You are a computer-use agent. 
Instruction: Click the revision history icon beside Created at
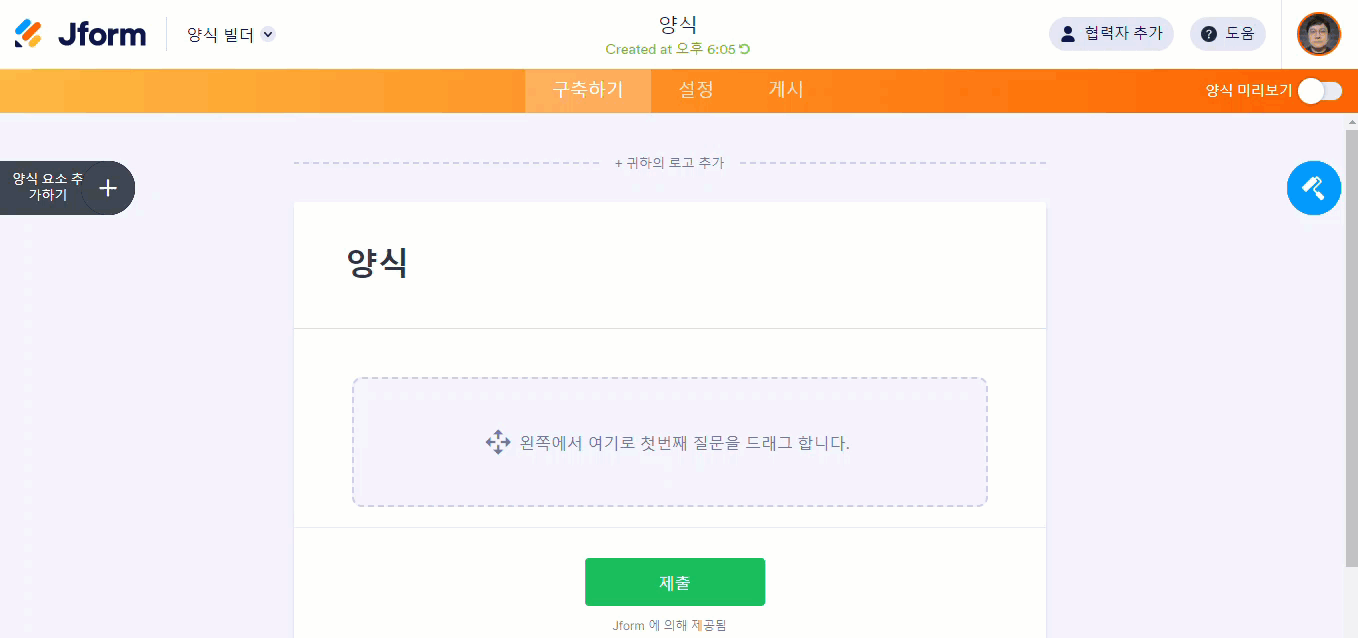[x=744, y=49]
